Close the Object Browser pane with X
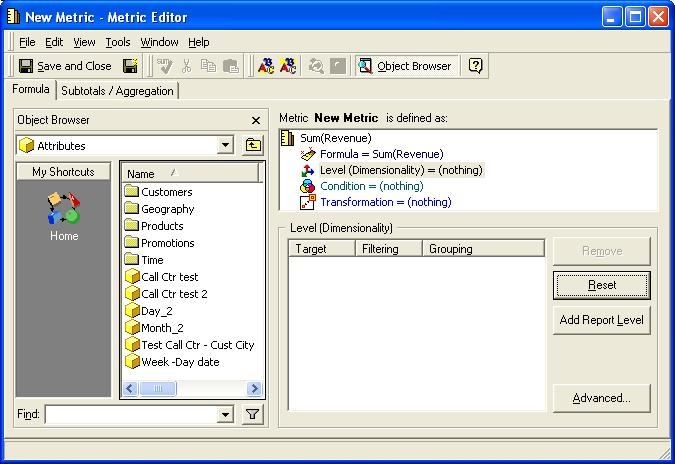Screen dimensions: 675x464 click(255, 120)
